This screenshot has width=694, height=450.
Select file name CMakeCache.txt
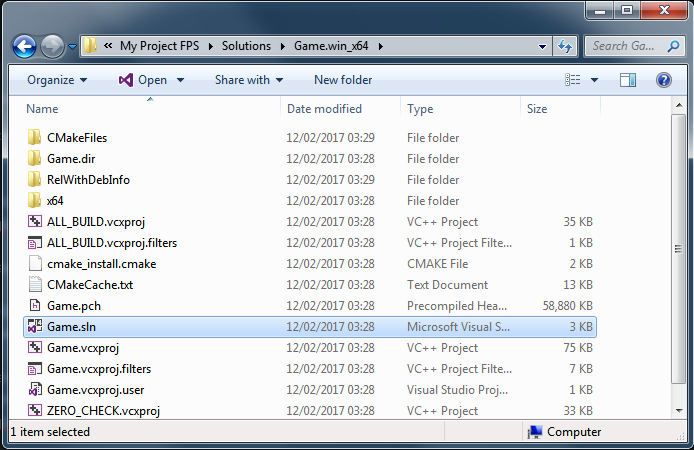tap(90, 285)
